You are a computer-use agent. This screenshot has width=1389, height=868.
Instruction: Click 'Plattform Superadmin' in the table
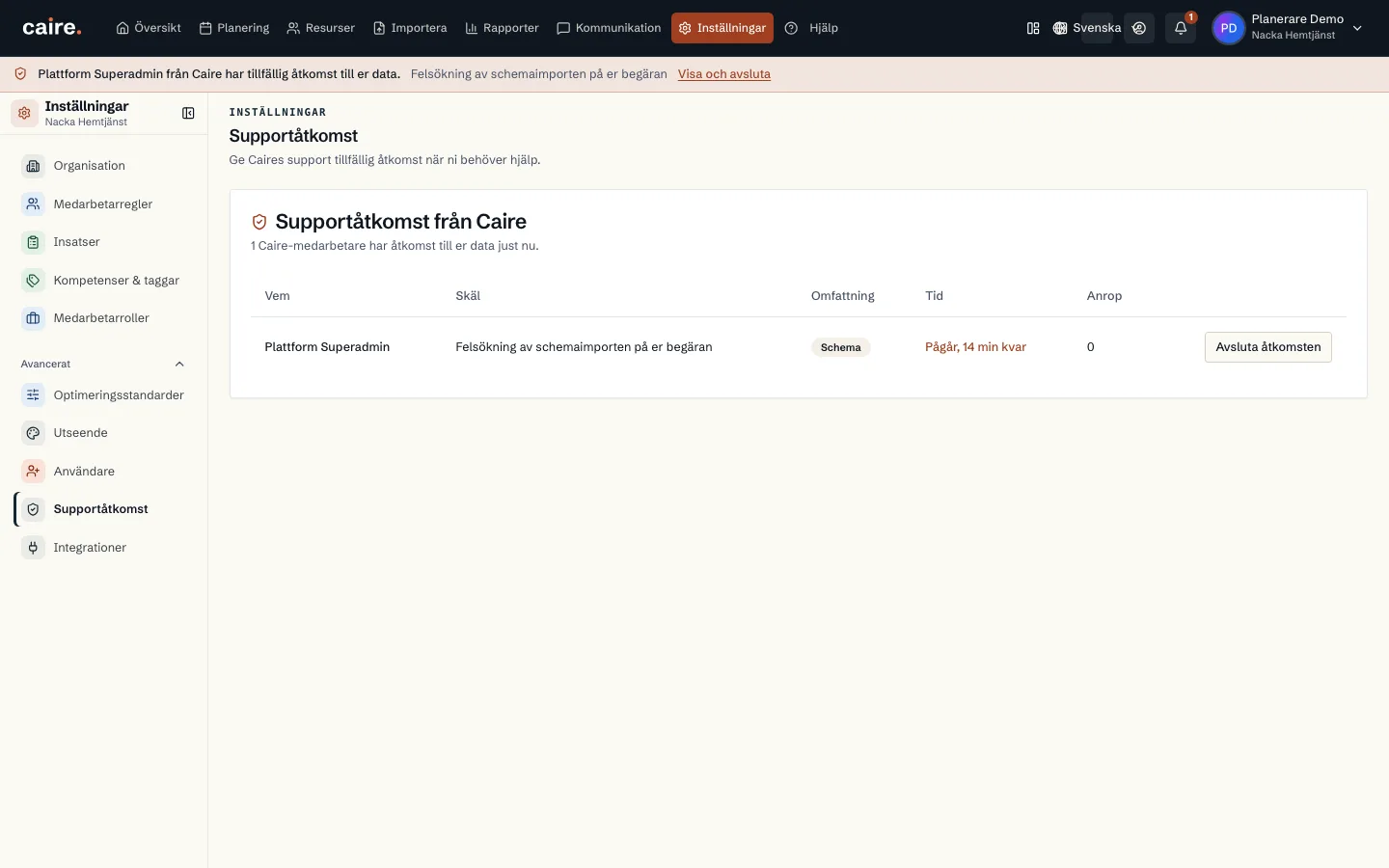(x=327, y=347)
